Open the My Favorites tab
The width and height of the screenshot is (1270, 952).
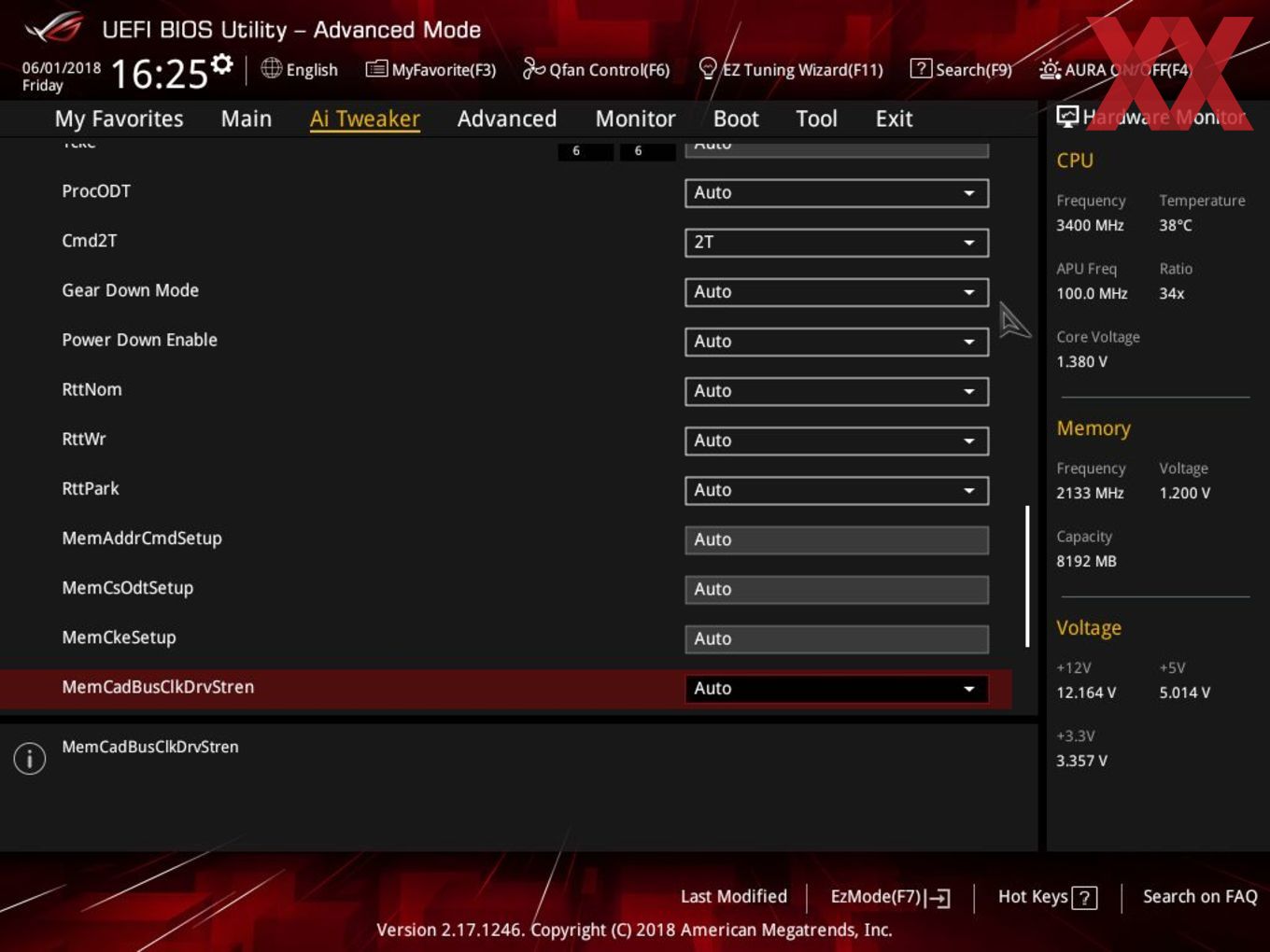click(x=119, y=119)
